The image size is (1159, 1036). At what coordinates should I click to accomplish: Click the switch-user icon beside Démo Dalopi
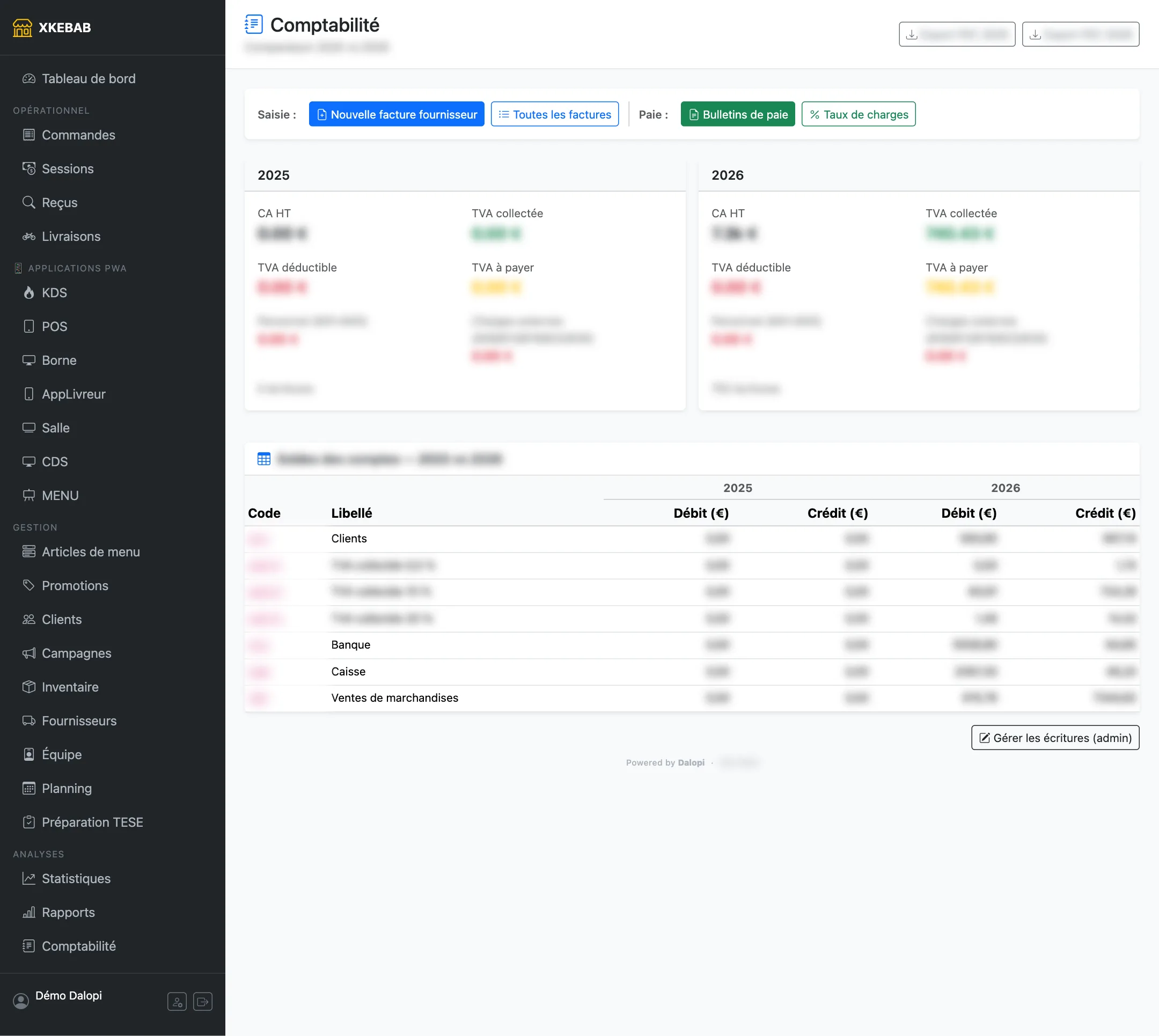click(177, 1001)
